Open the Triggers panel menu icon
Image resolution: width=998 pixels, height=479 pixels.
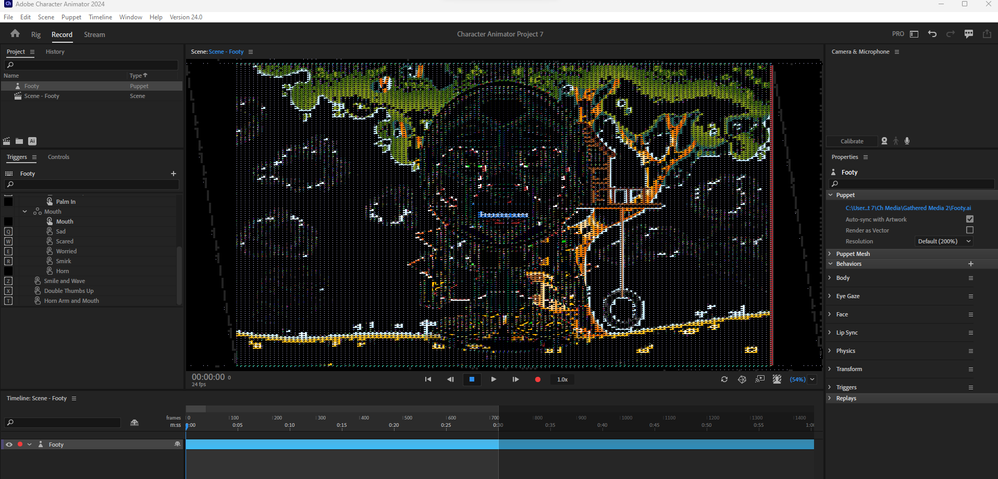(x=34, y=157)
